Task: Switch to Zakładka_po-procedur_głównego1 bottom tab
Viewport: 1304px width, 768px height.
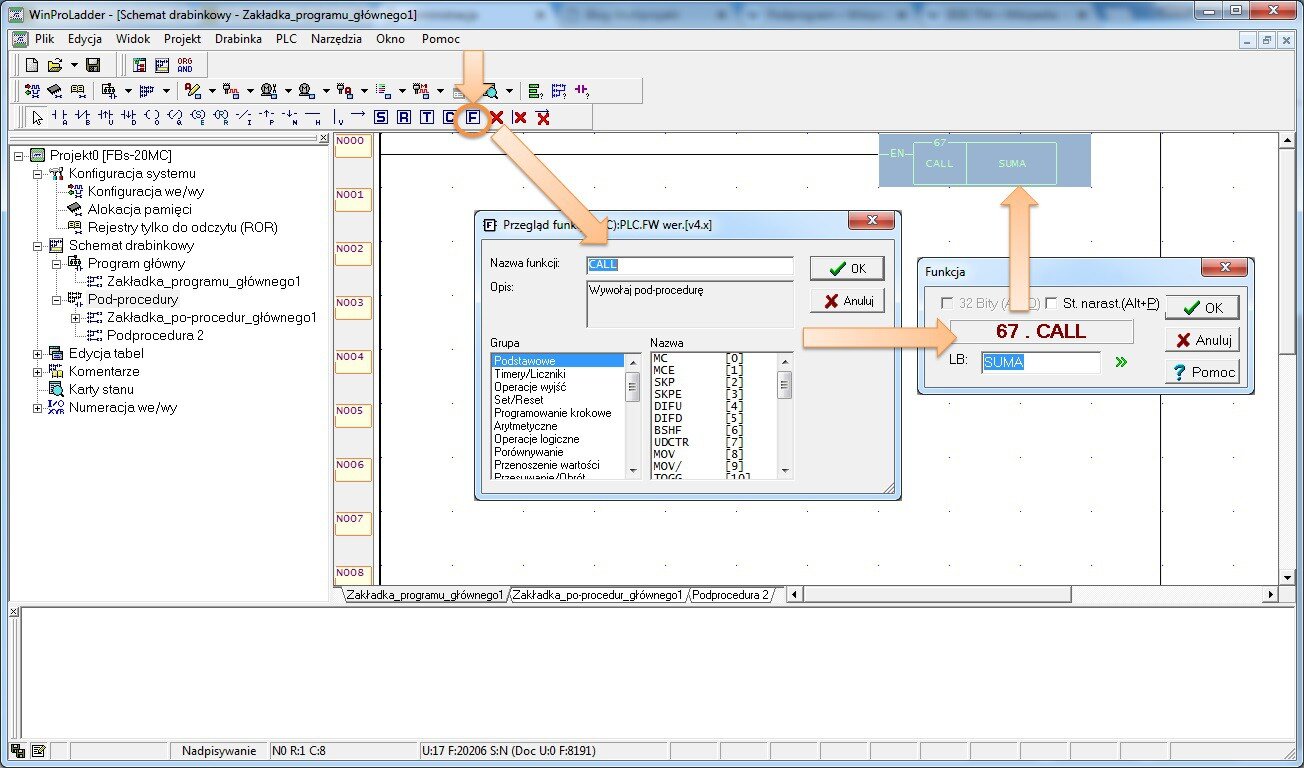Action: (x=598, y=595)
